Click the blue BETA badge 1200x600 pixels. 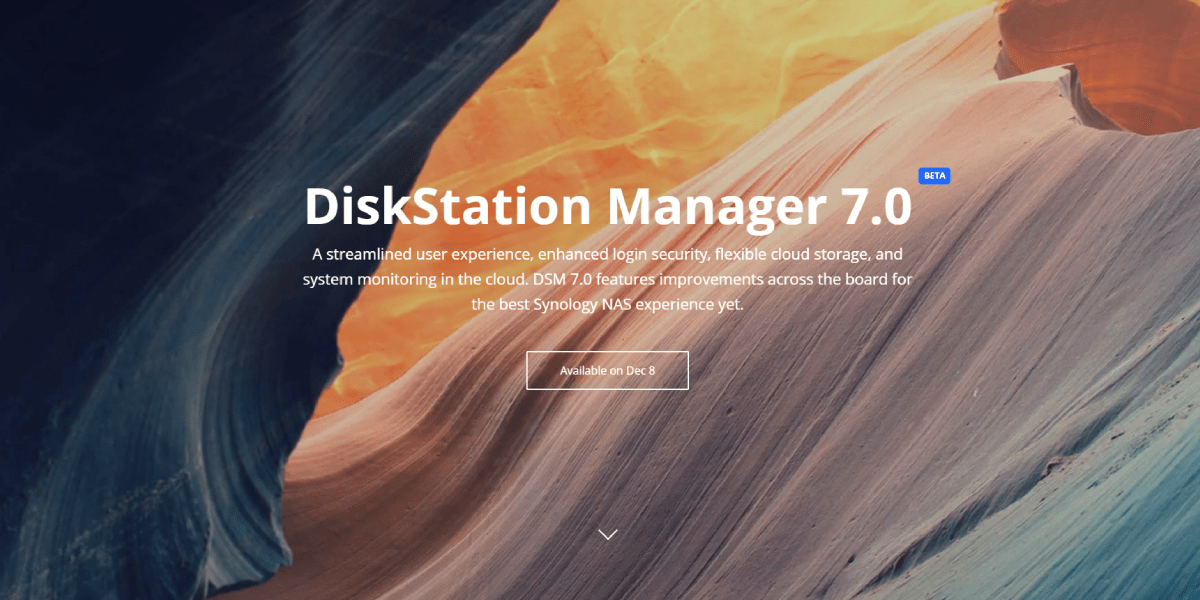pos(934,175)
